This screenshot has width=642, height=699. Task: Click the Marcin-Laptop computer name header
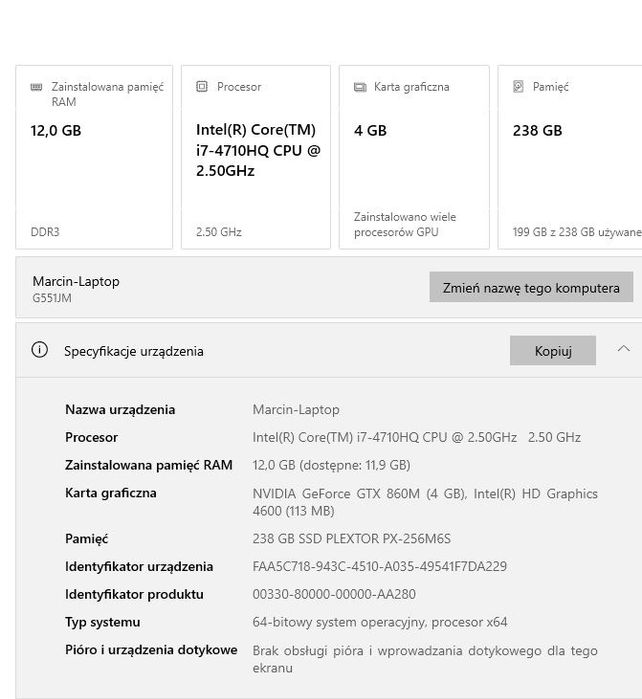point(76,281)
